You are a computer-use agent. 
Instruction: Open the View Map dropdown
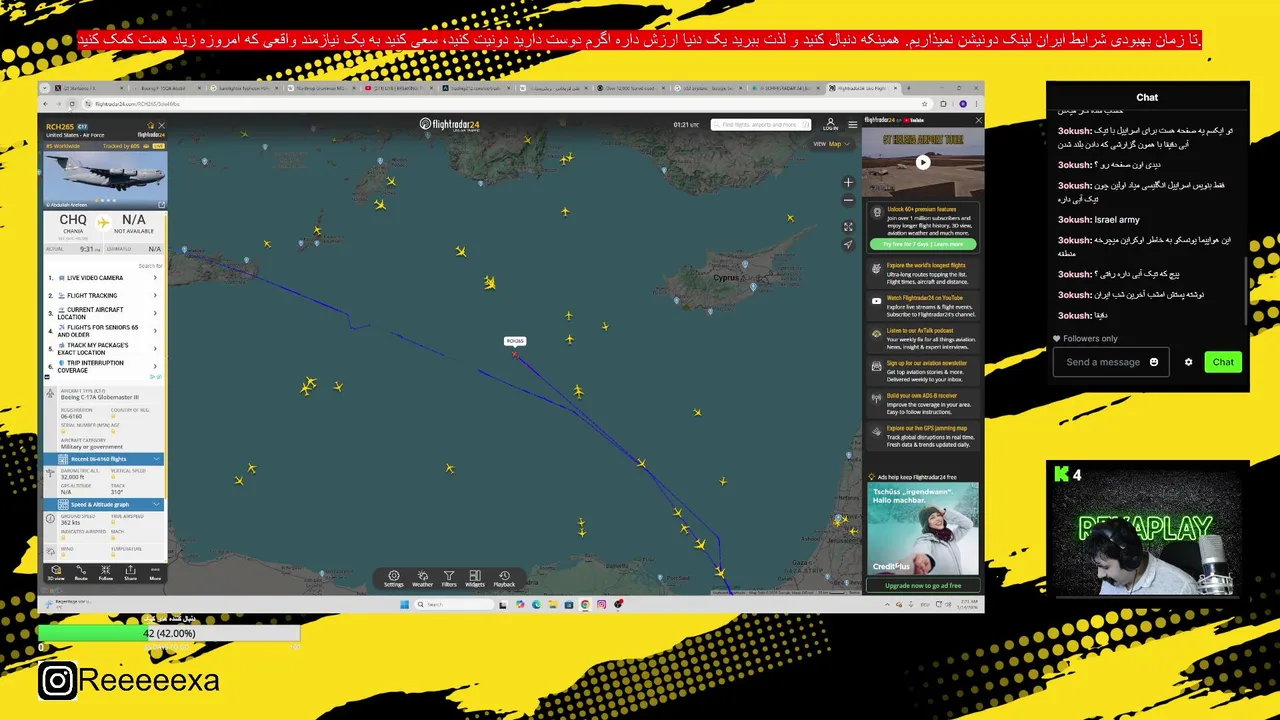(833, 144)
